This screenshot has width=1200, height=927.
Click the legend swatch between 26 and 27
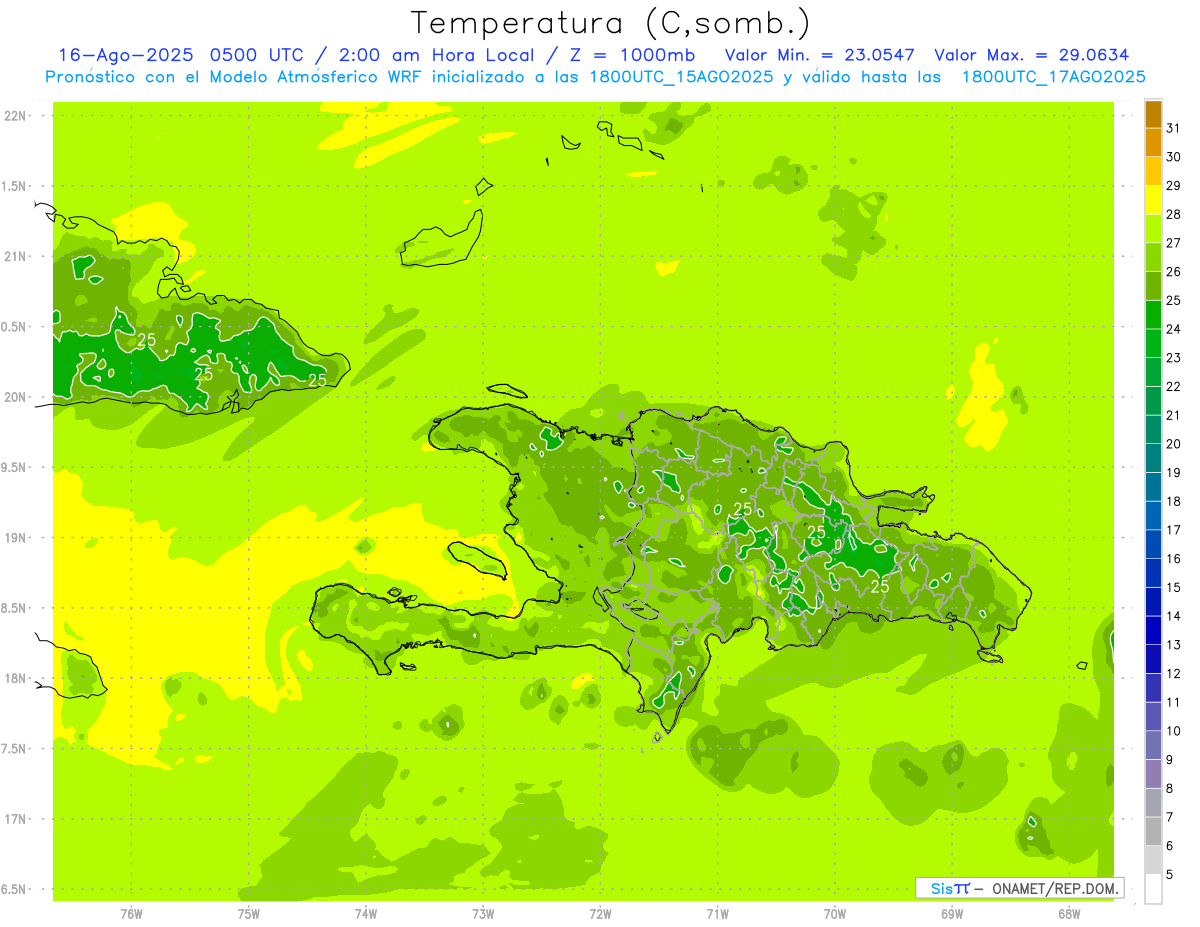[x=1153, y=258]
